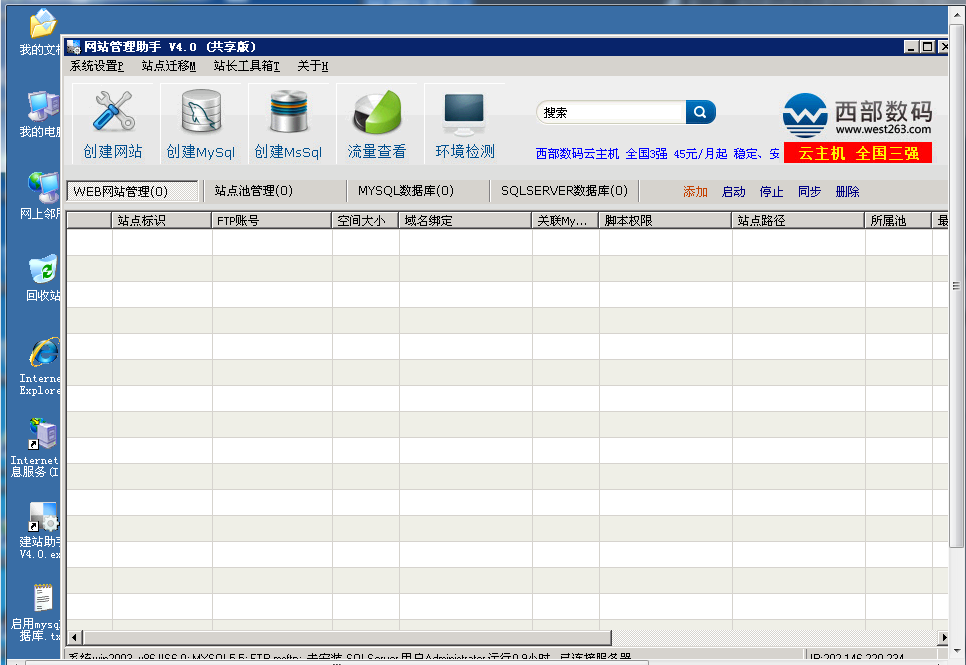Click inside the 搜索 search field
The height and width of the screenshot is (665, 966).
click(x=611, y=113)
